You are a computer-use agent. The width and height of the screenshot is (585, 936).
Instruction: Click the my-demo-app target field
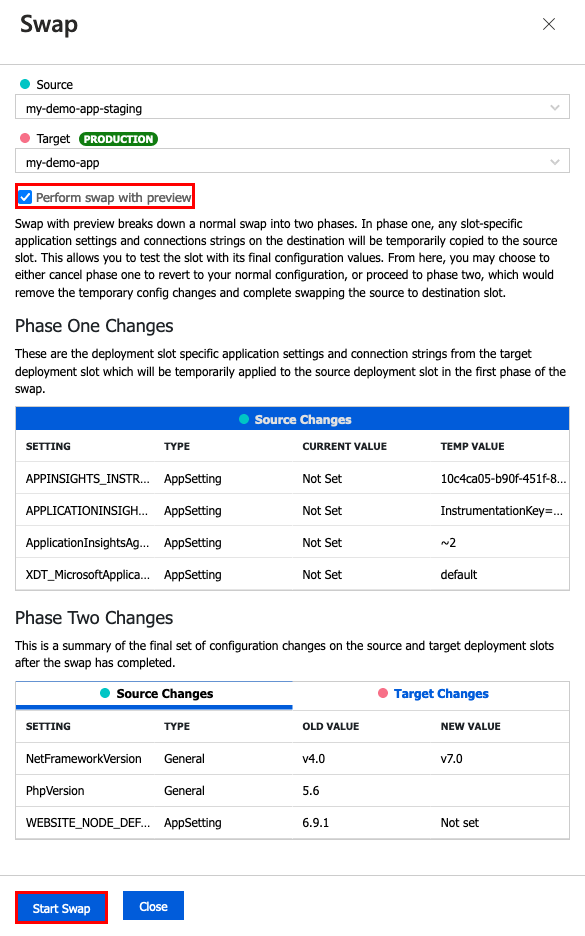tap(292, 162)
